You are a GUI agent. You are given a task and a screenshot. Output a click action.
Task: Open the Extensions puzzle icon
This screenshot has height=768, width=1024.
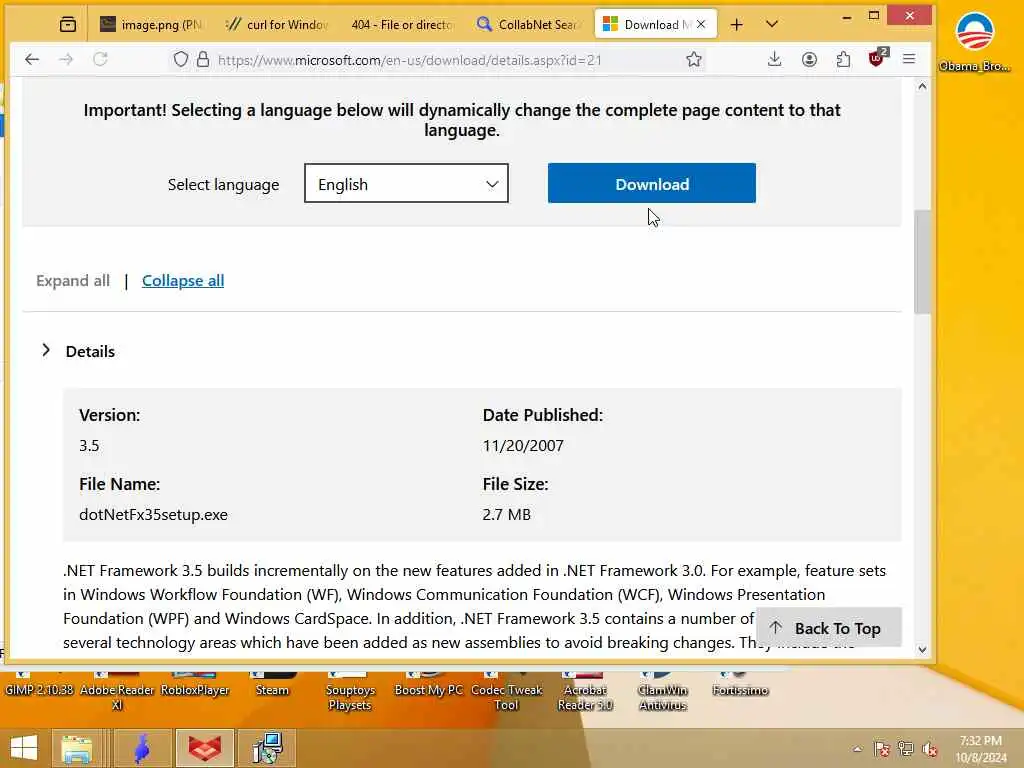pyautogui.click(x=843, y=59)
